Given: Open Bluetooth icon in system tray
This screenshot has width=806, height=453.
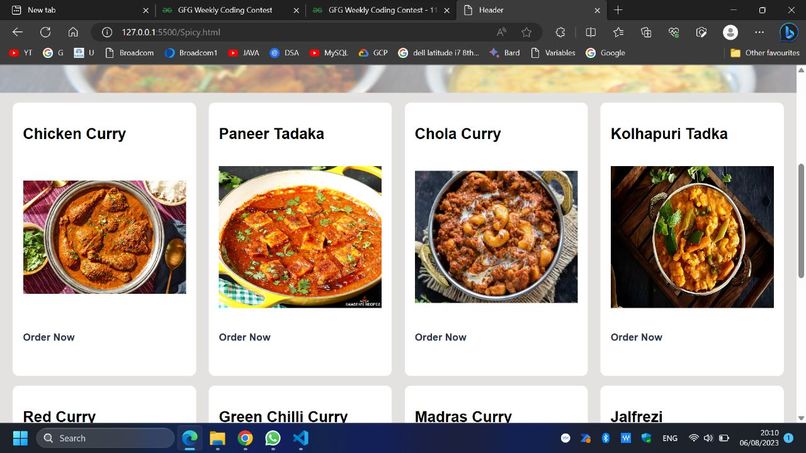Looking at the screenshot, I should [606, 438].
